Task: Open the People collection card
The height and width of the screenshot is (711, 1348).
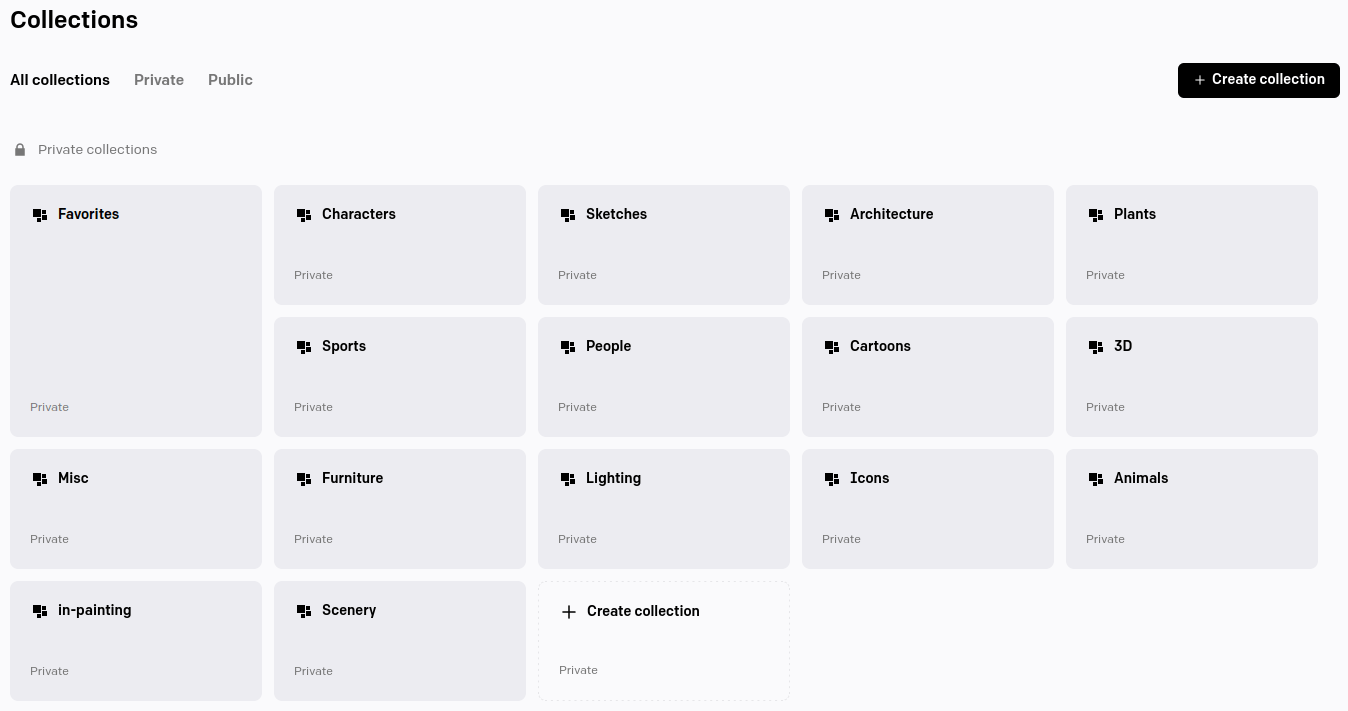Action: pyautogui.click(x=664, y=377)
